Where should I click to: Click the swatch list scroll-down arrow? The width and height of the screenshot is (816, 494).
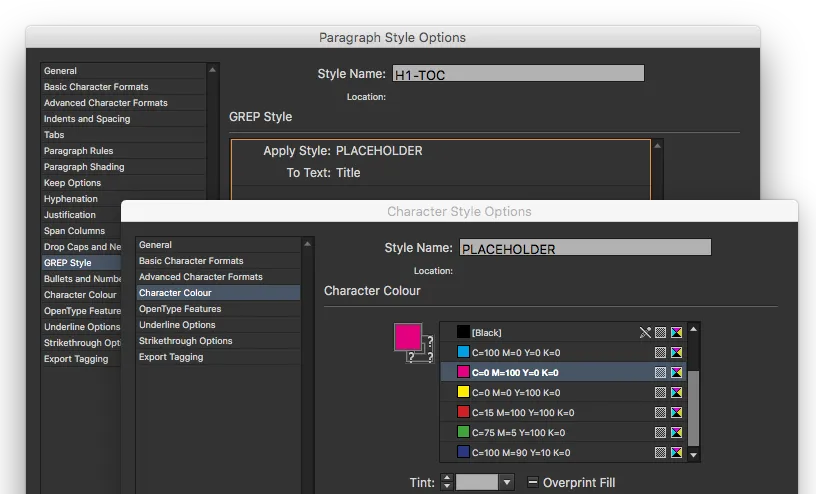tap(693, 454)
